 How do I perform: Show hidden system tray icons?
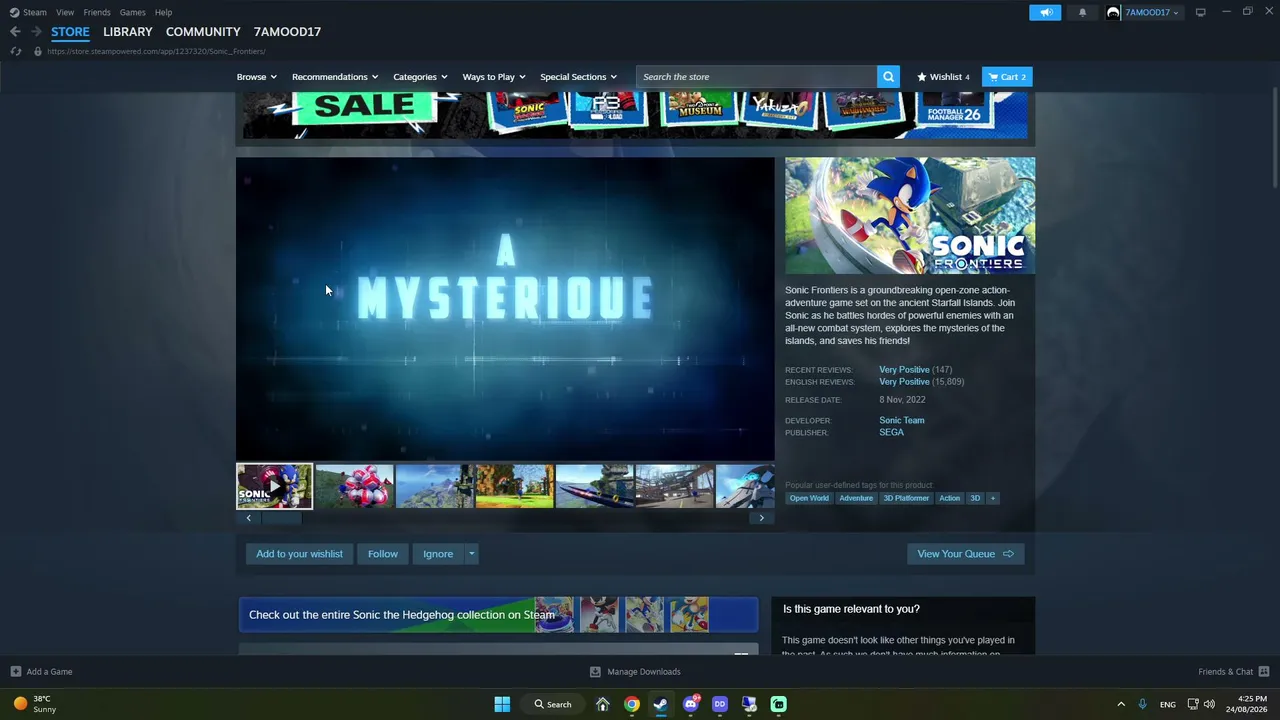[1121, 704]
